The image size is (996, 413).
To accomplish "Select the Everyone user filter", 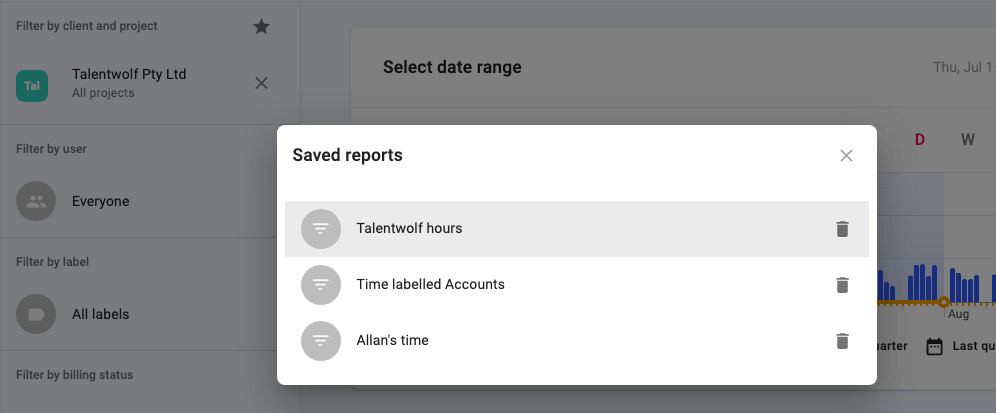I will pyautogui.click(x=100, y=201).
